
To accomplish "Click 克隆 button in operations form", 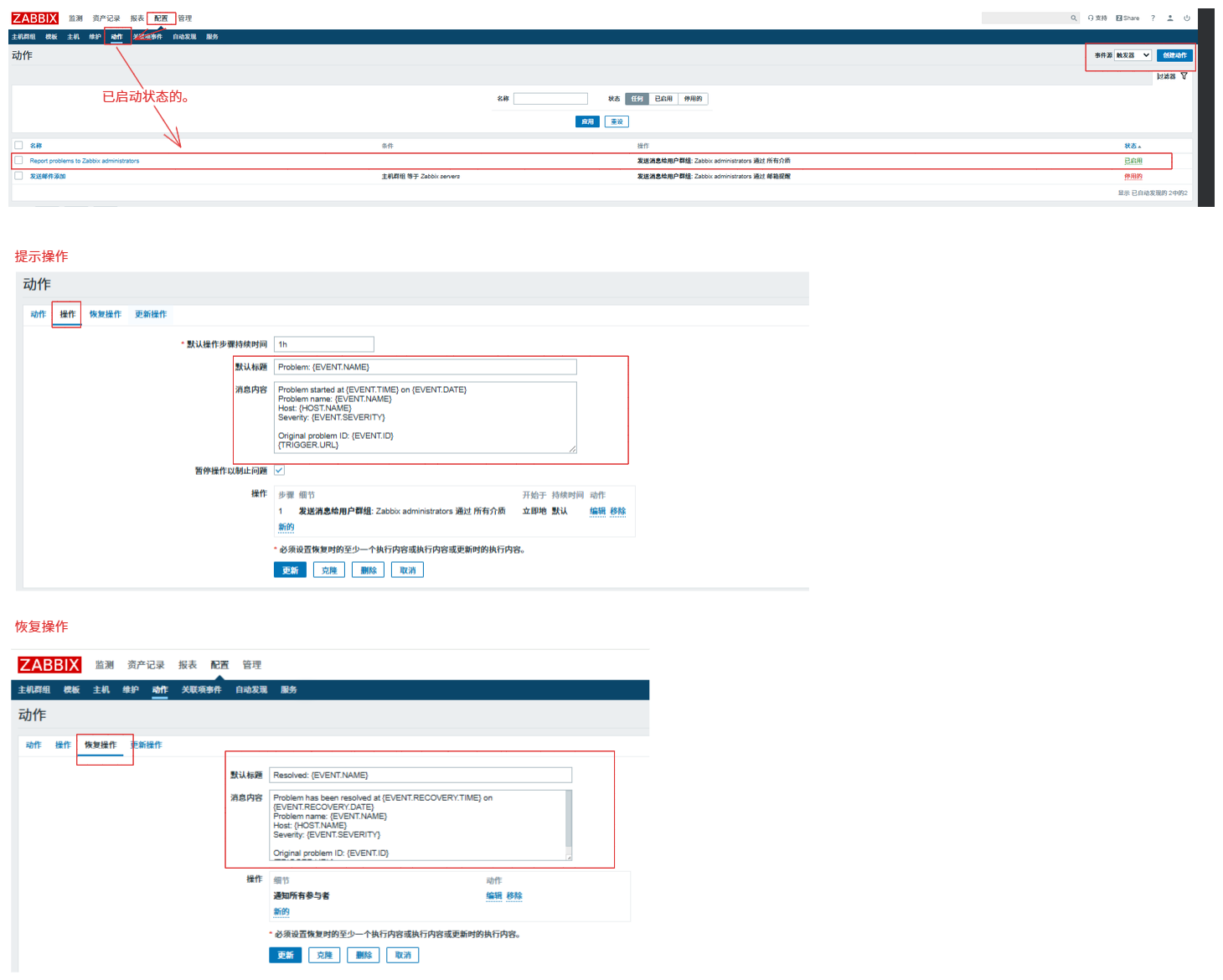I will [x=329, y=570].
